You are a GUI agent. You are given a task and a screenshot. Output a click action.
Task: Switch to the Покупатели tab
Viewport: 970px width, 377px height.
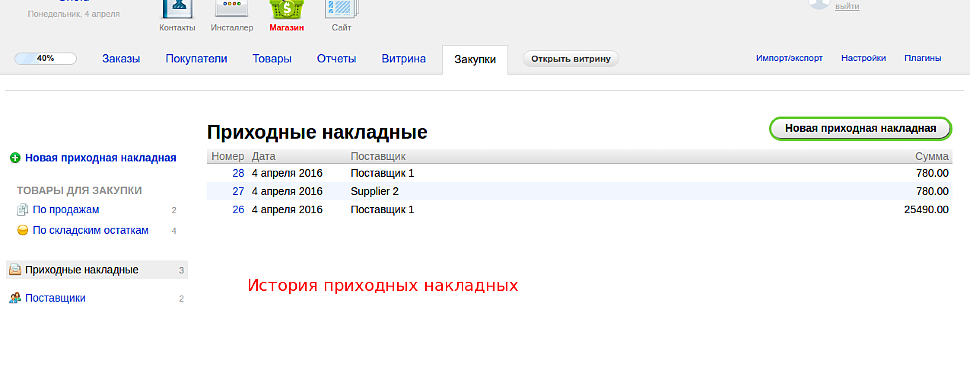click(196, 59)
